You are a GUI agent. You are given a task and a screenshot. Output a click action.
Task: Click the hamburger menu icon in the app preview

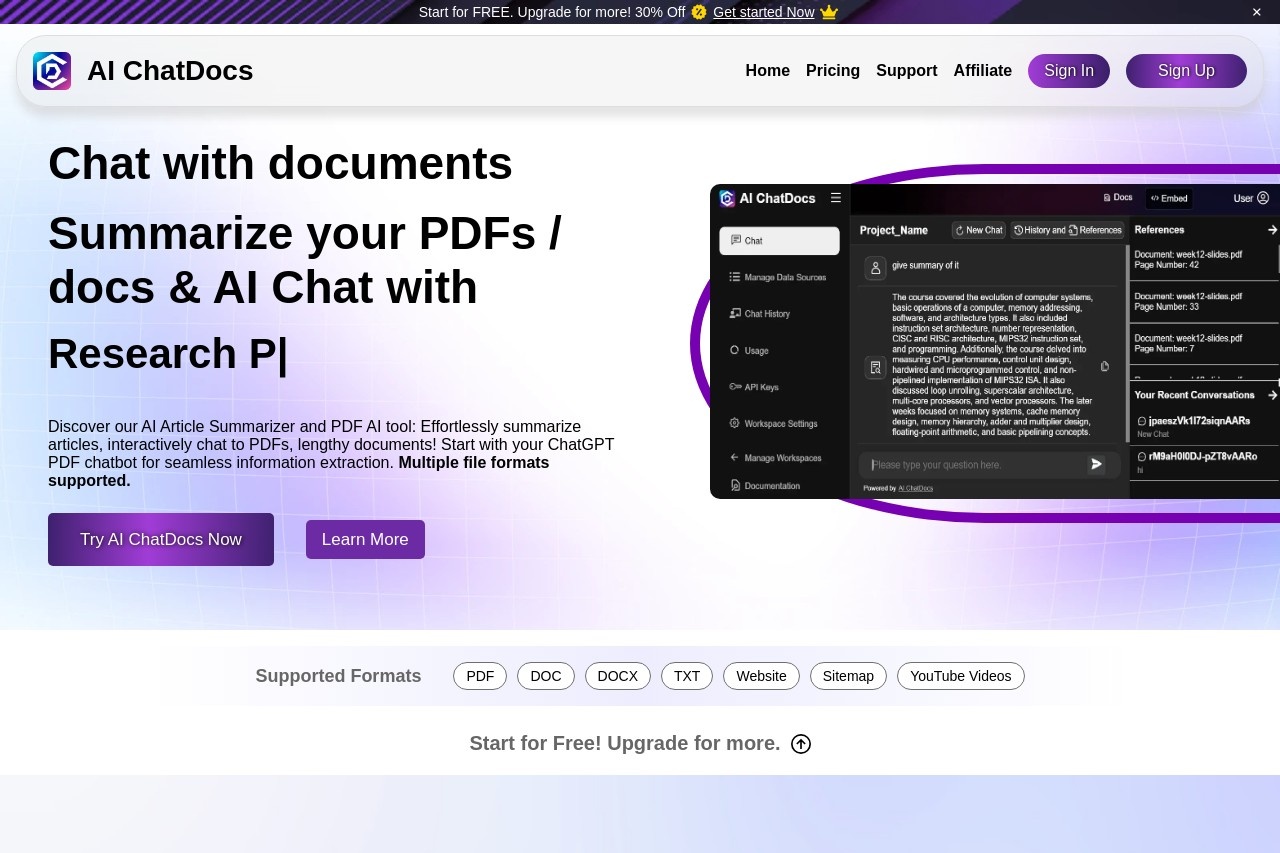pos(836,198)
